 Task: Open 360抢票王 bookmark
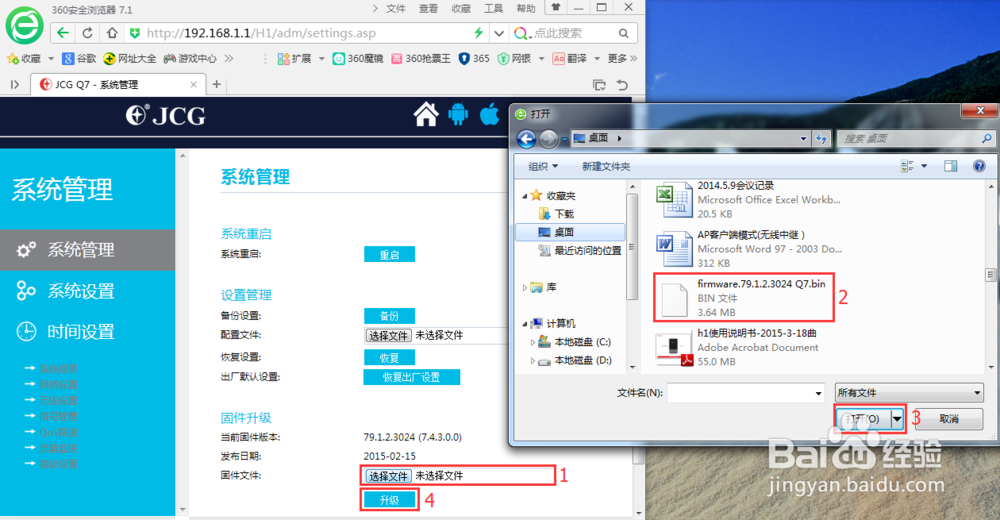point(420,59)
